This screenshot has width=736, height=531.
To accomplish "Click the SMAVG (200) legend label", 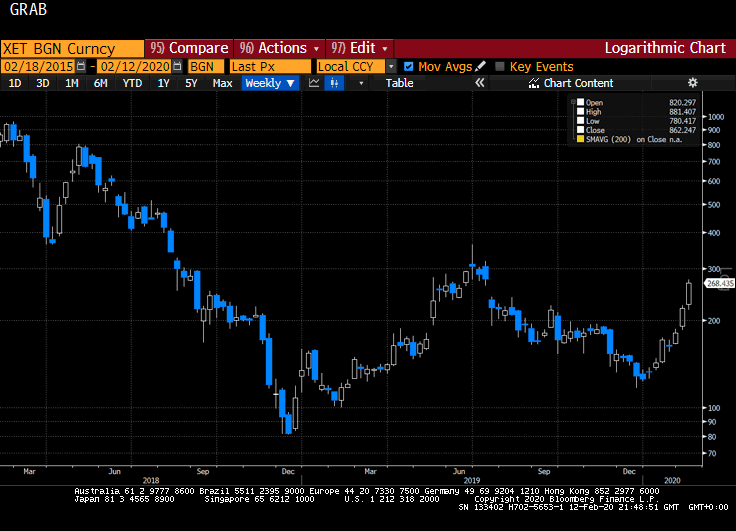I will (608, 139).
